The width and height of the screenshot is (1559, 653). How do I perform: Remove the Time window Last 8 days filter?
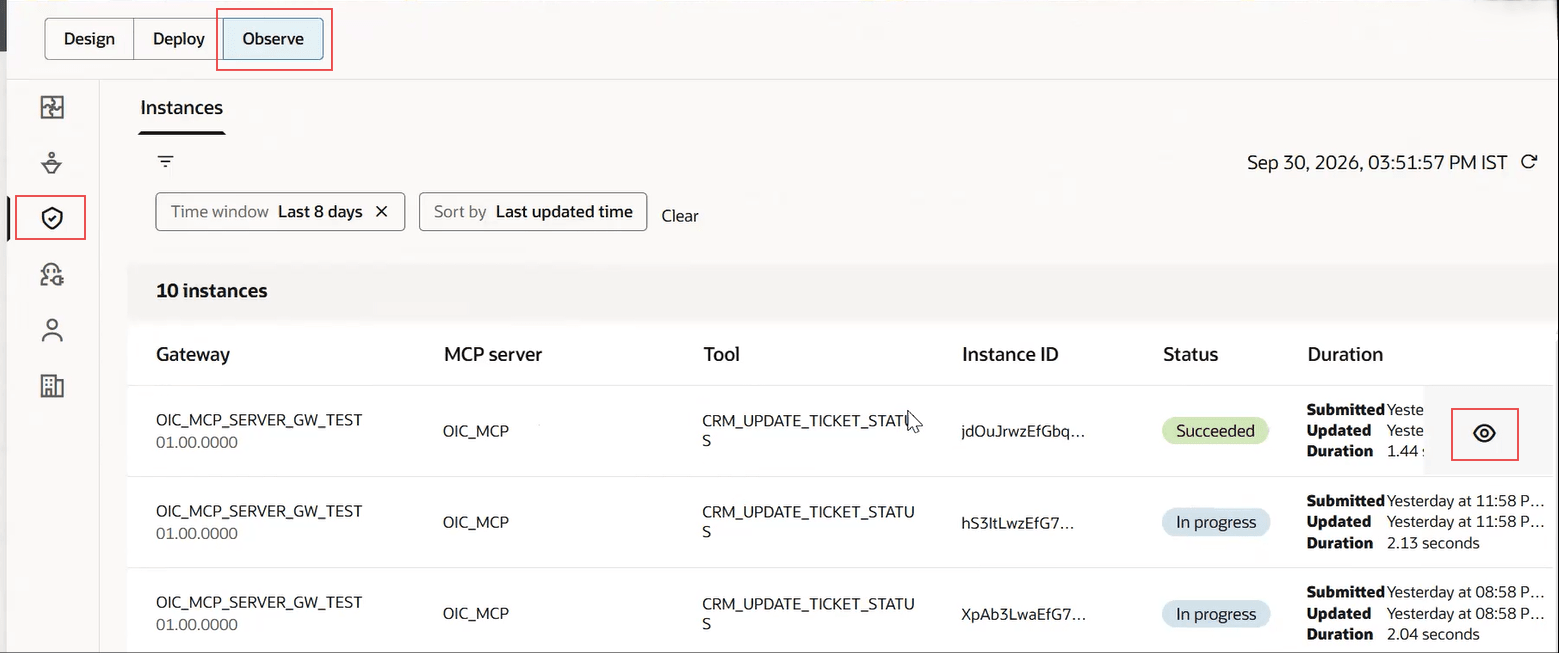point(381,212)
